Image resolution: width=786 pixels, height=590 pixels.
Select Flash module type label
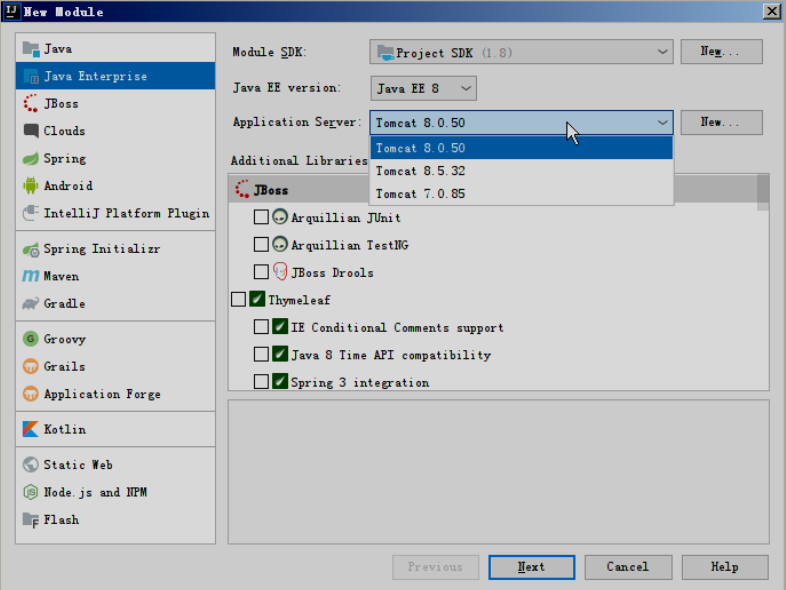click(x=61, y=520)
